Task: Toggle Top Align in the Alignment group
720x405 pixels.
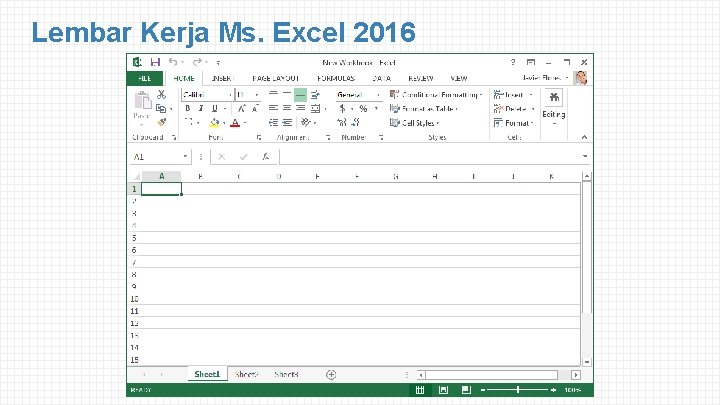Action: (x=273, y=95)
